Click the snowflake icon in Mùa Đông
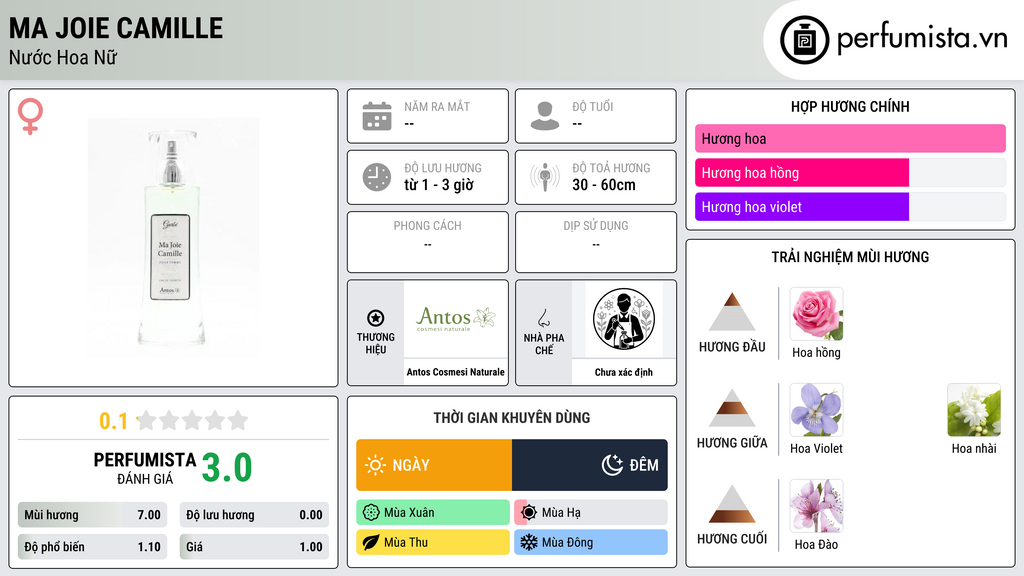Viewport: 1024px width, 576px height. 529,542
